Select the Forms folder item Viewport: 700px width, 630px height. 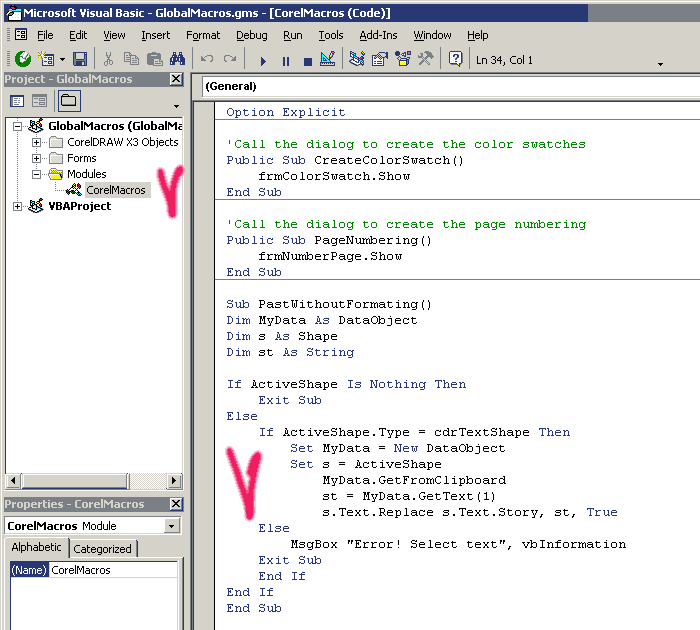click(82, 158)
